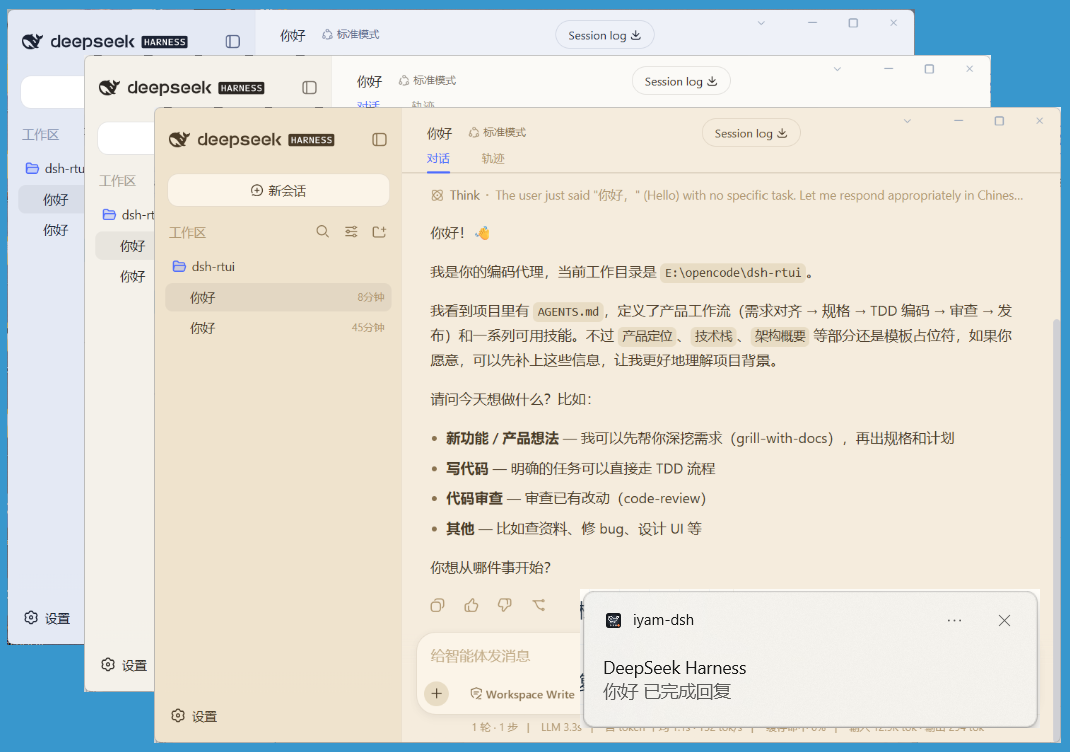
Task: Expand the Think reasoning line
Action: tap(727, 196)
